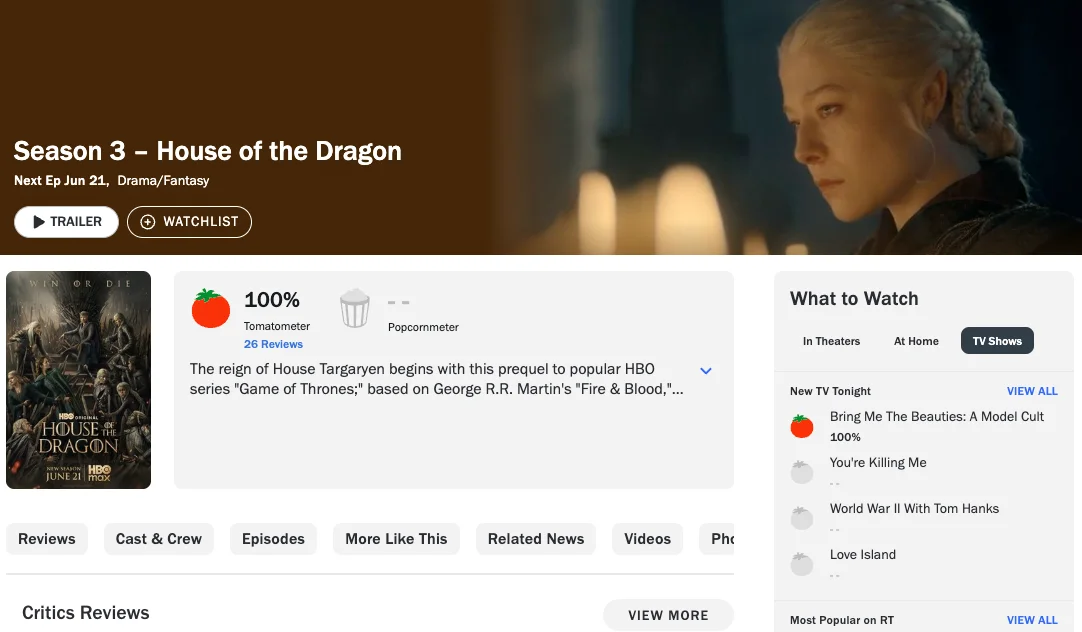
Task: Click the Tomatometer label
Action: click(x=277, y=326)
